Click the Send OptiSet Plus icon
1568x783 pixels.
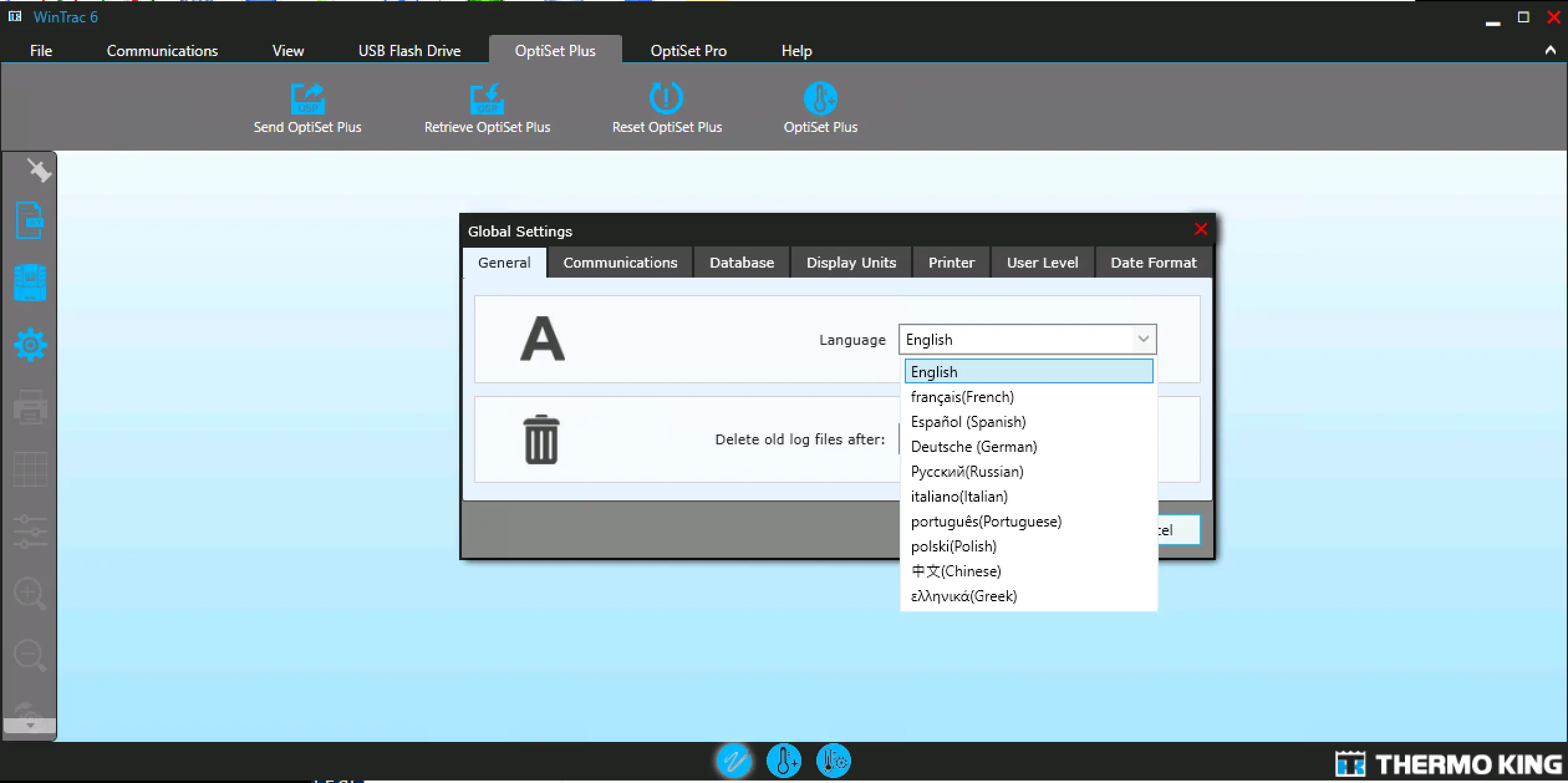click(307, 99)
